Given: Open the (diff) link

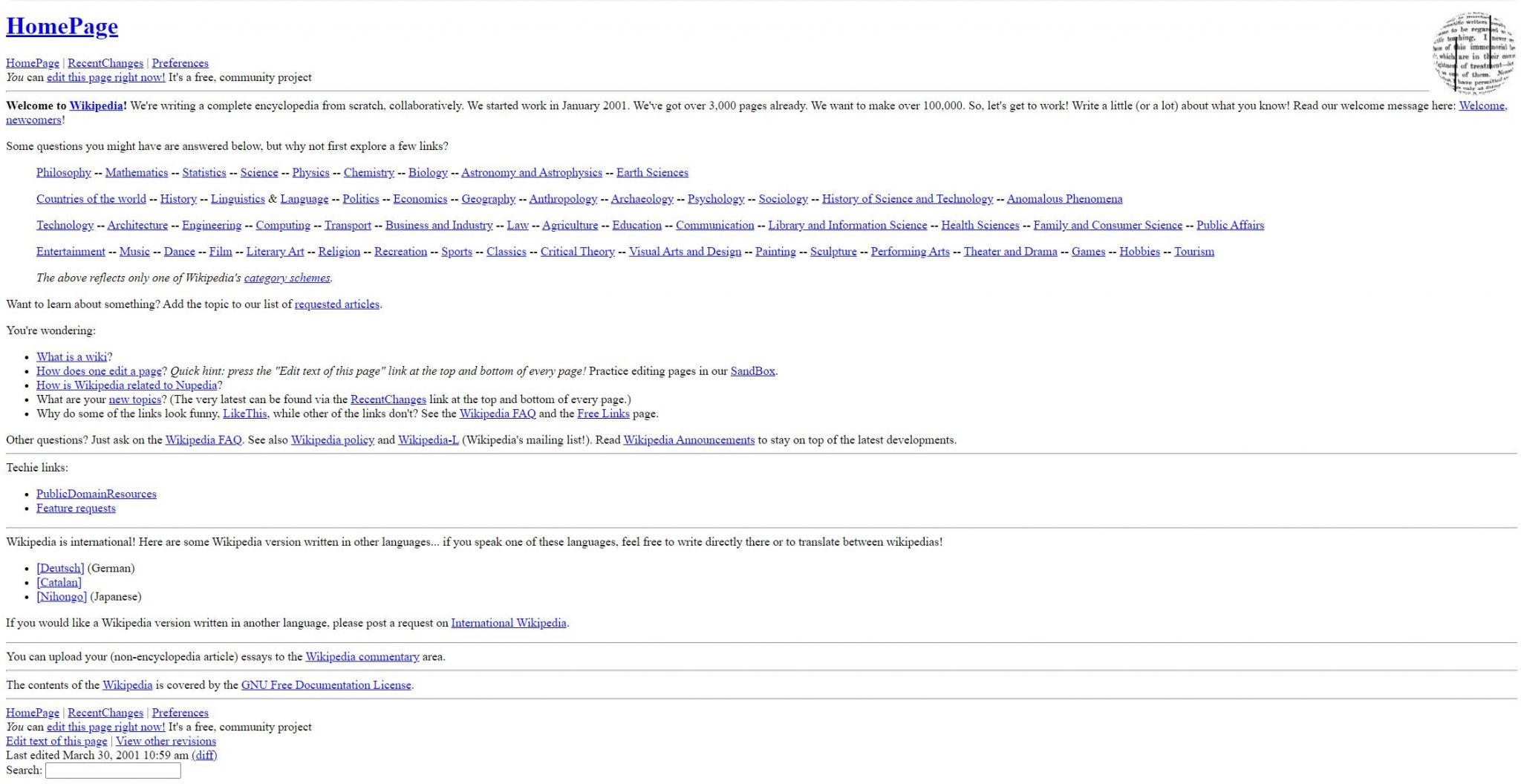Looking at the screenshot, I should click(x=204, y=755).
